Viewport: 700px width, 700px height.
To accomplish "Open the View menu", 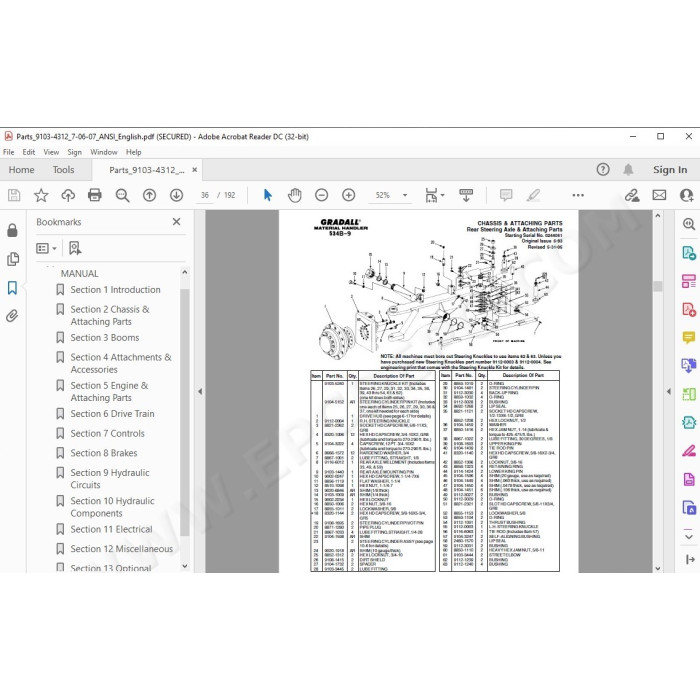I will click(x=51, y=152).
